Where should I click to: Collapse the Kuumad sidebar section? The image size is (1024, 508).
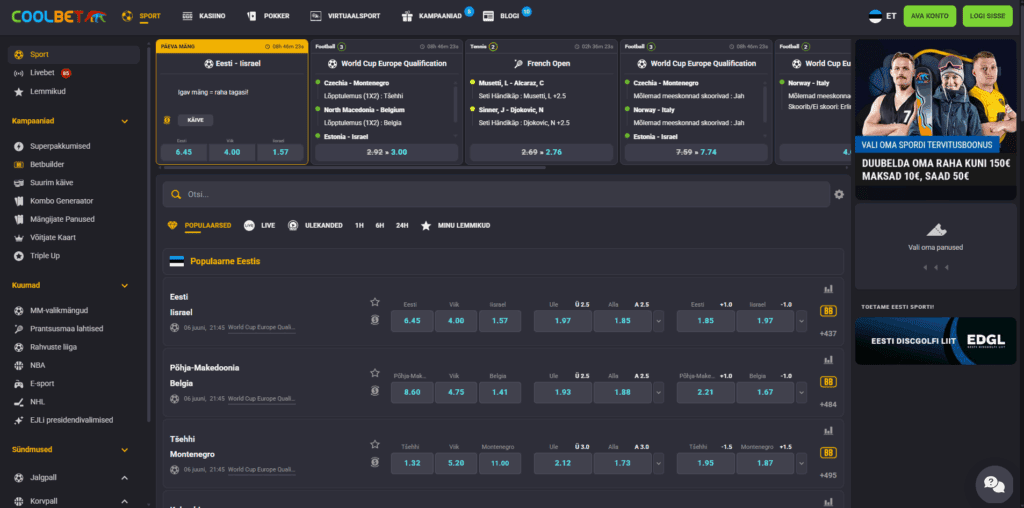pyautogui.click(x=125, y=286)
